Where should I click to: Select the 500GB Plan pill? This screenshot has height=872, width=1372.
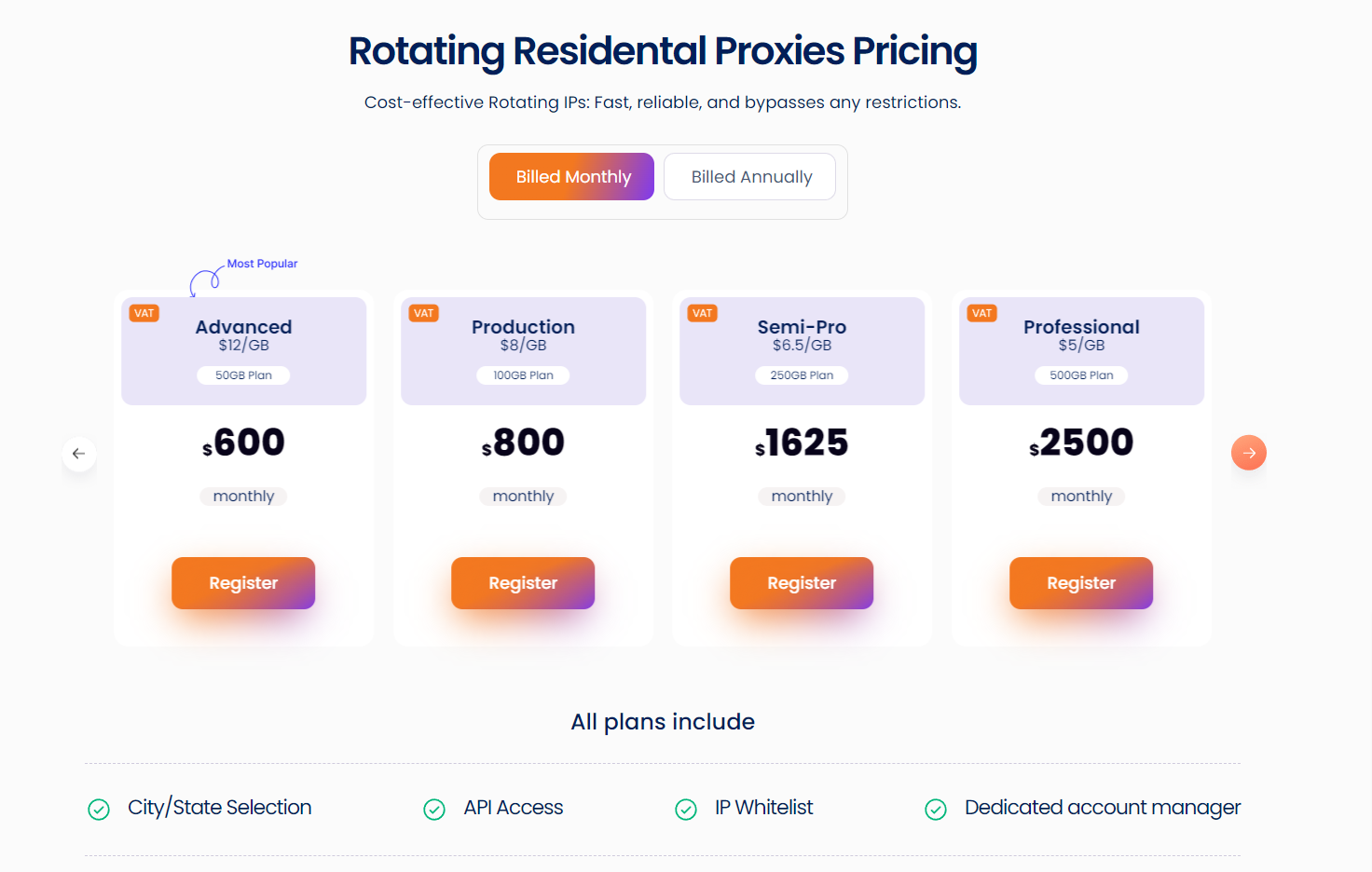tap(1081, 375)
